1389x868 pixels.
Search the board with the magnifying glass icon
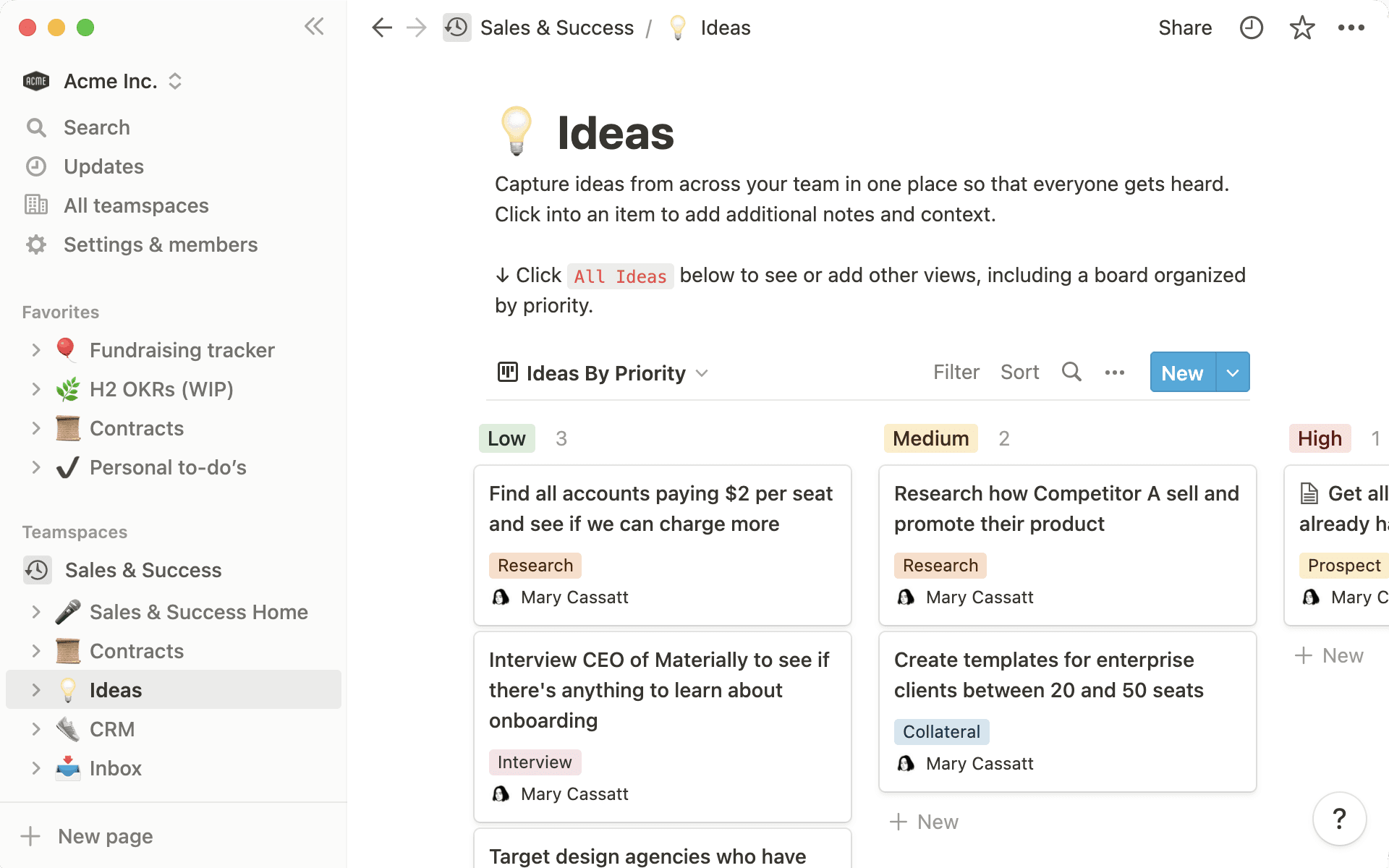pos(1071,372)
